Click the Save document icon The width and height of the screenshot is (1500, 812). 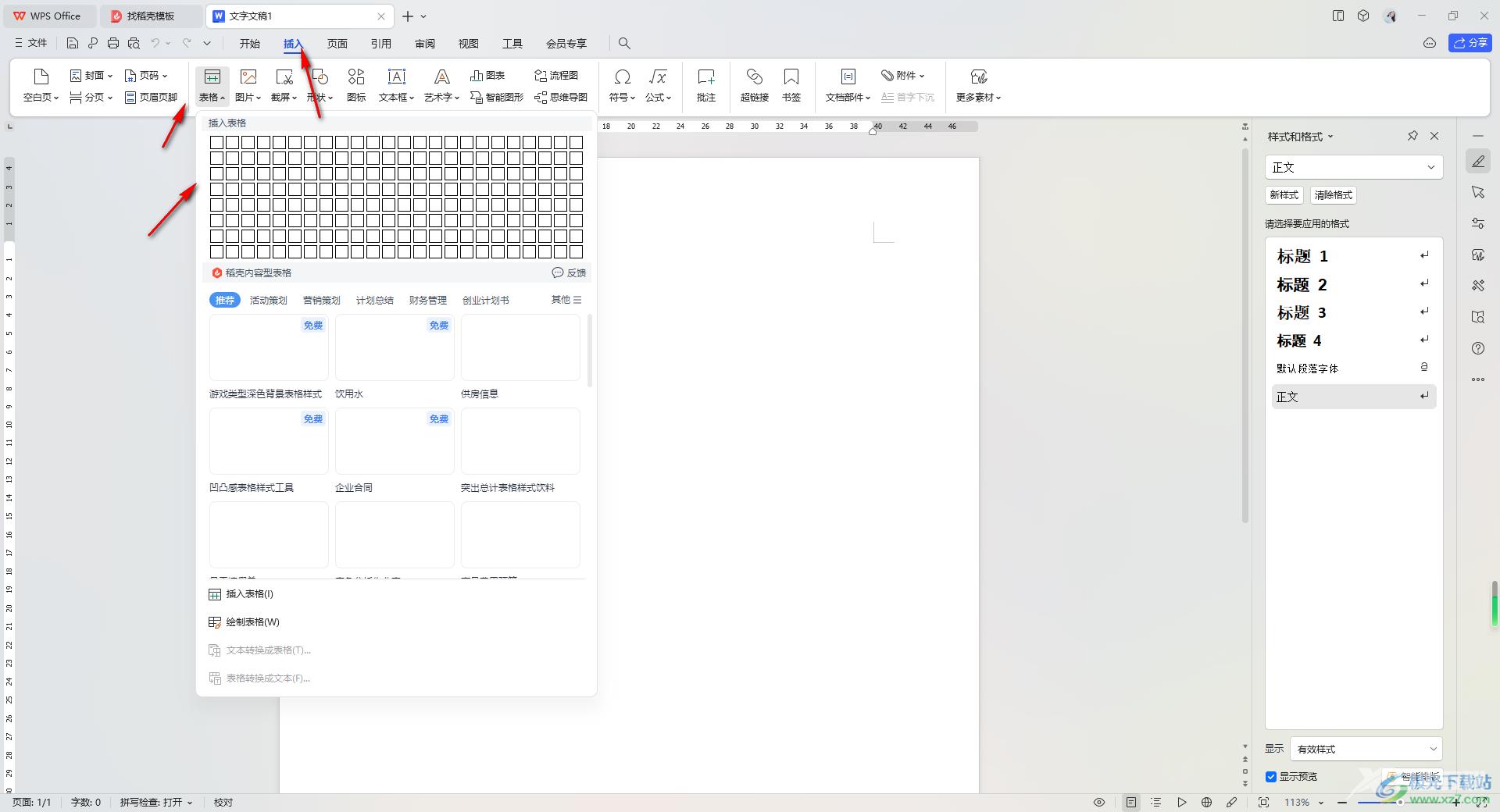coord(73,43)
